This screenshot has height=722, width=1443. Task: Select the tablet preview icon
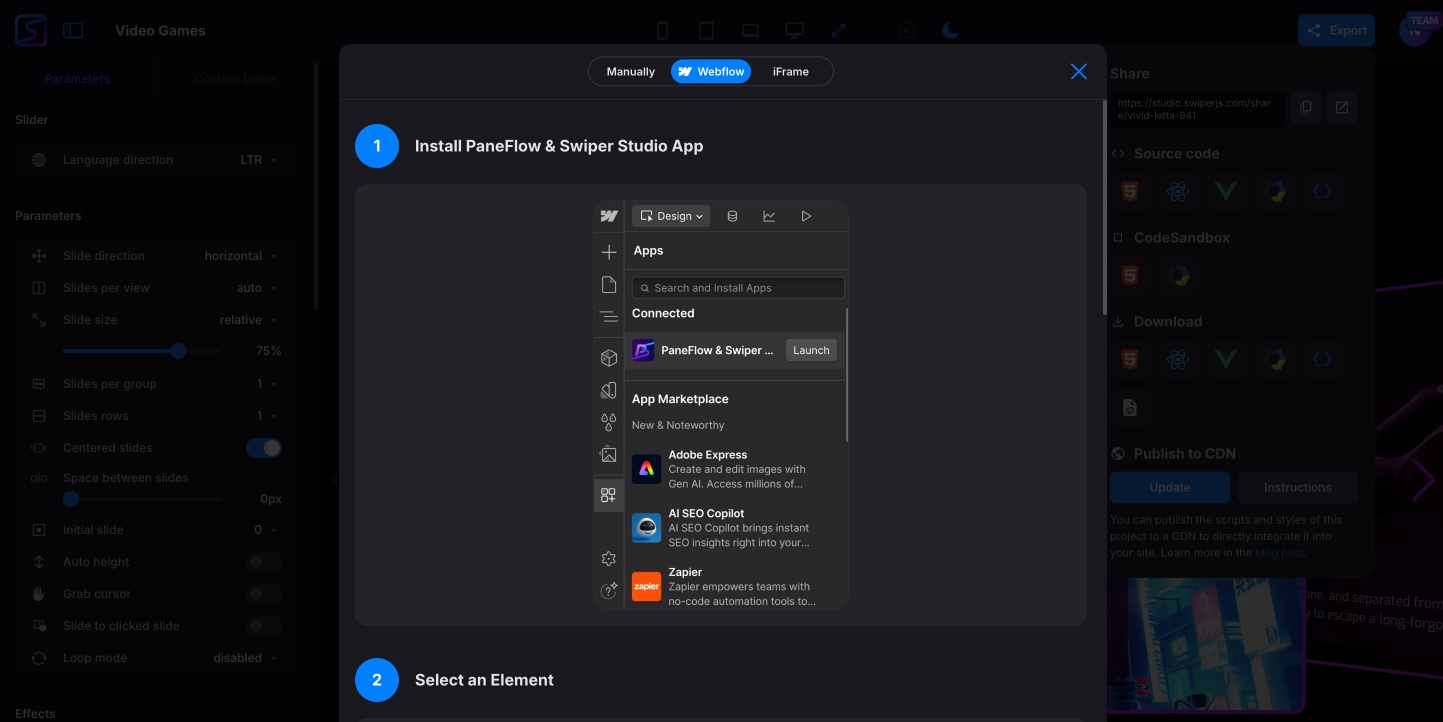706,31
